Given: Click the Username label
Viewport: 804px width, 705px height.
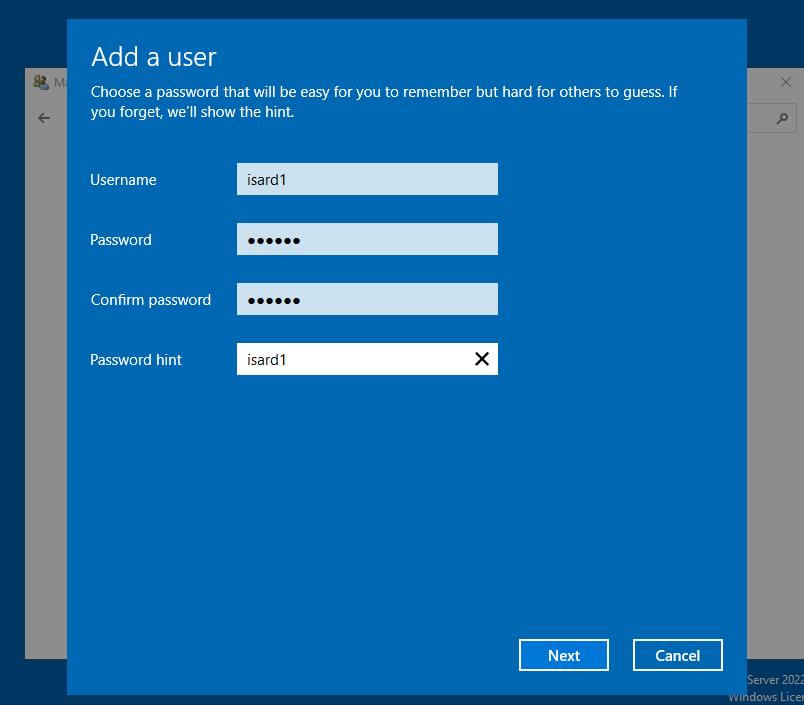Looking at the screenshot, I should [x=123, y=180].
